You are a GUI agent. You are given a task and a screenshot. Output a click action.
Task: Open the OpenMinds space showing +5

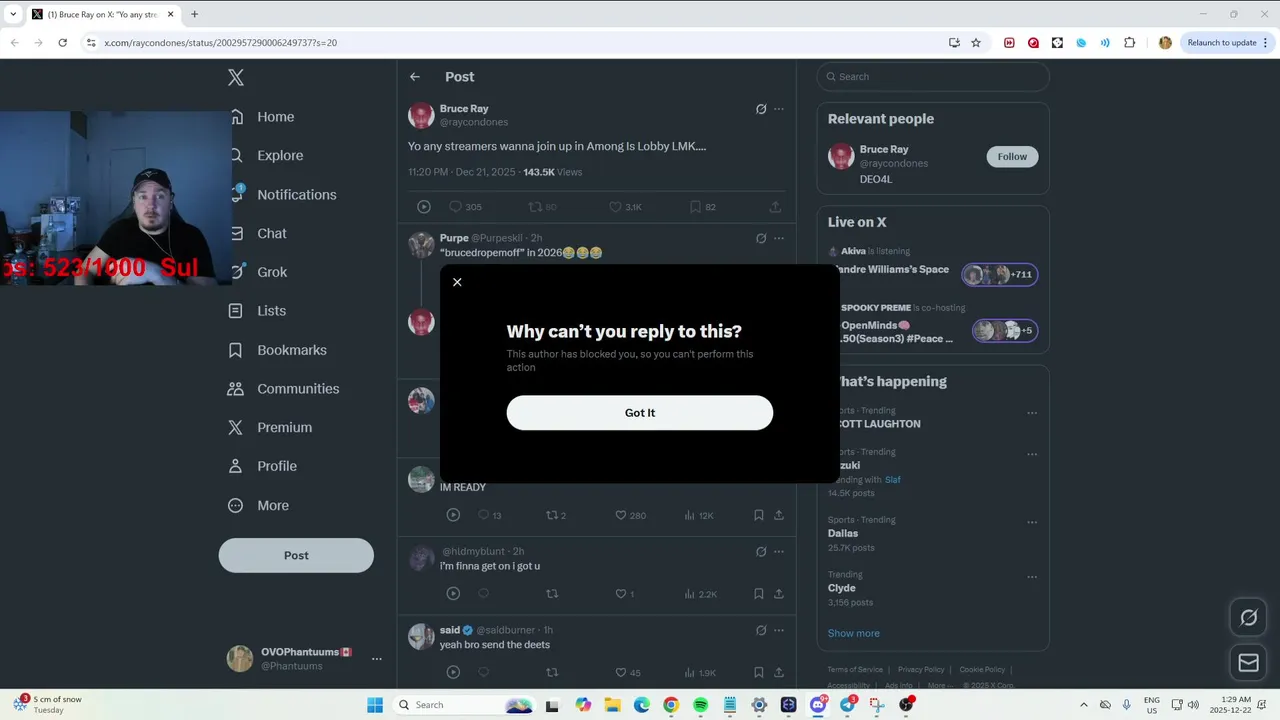tap(1004, 331)
